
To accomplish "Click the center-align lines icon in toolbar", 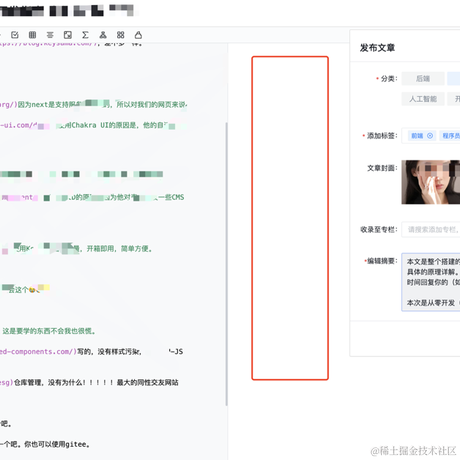I will (50, 35).
